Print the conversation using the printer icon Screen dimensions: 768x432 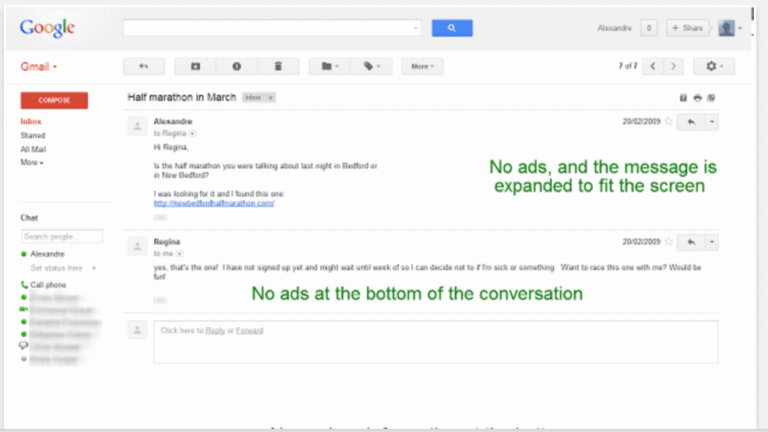[x=697, y=98]
